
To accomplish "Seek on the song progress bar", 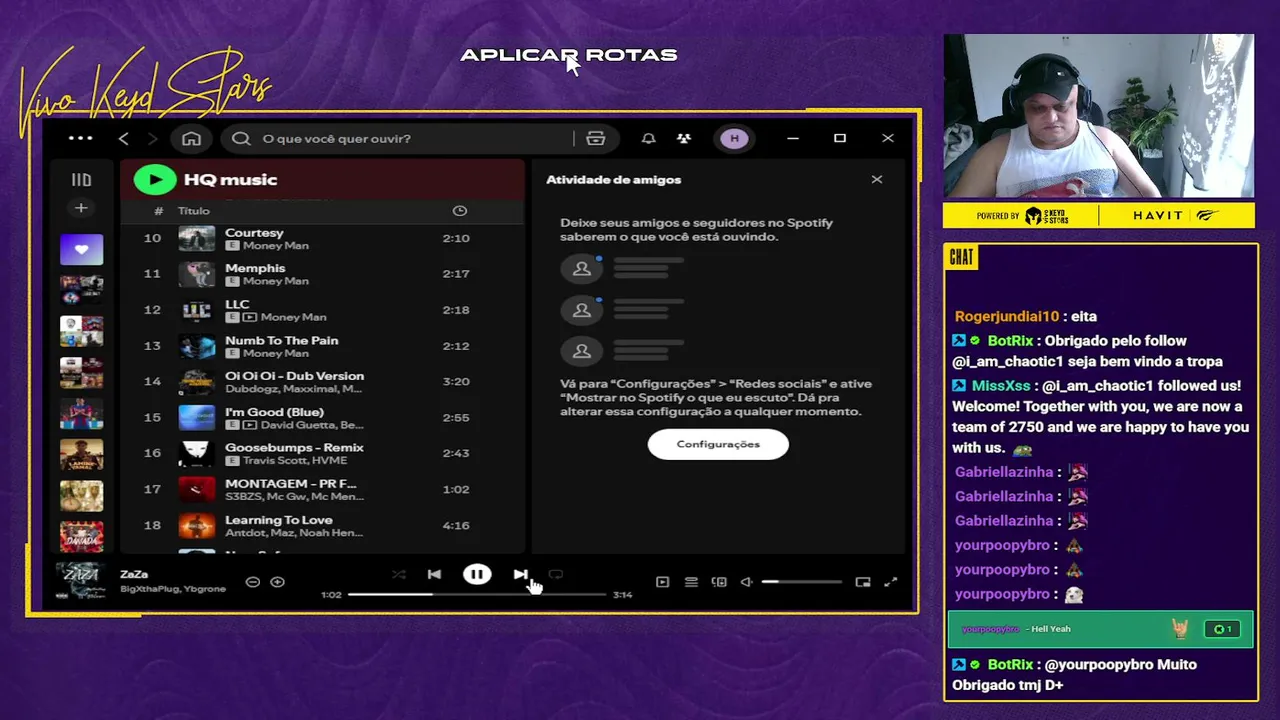I will pyautogui.click(x=477, y=595).
